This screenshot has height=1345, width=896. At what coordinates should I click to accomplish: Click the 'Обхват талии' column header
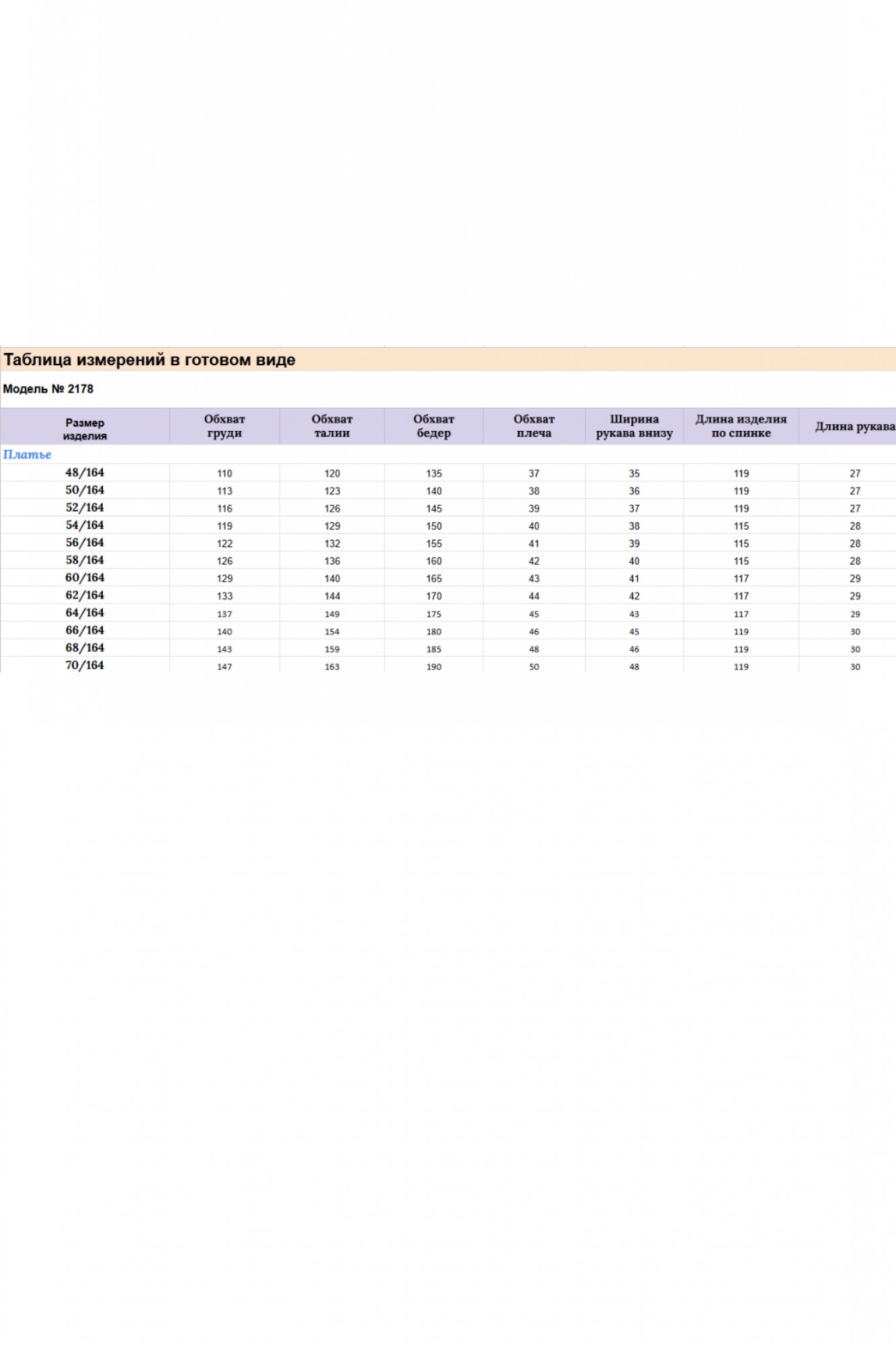332,426
